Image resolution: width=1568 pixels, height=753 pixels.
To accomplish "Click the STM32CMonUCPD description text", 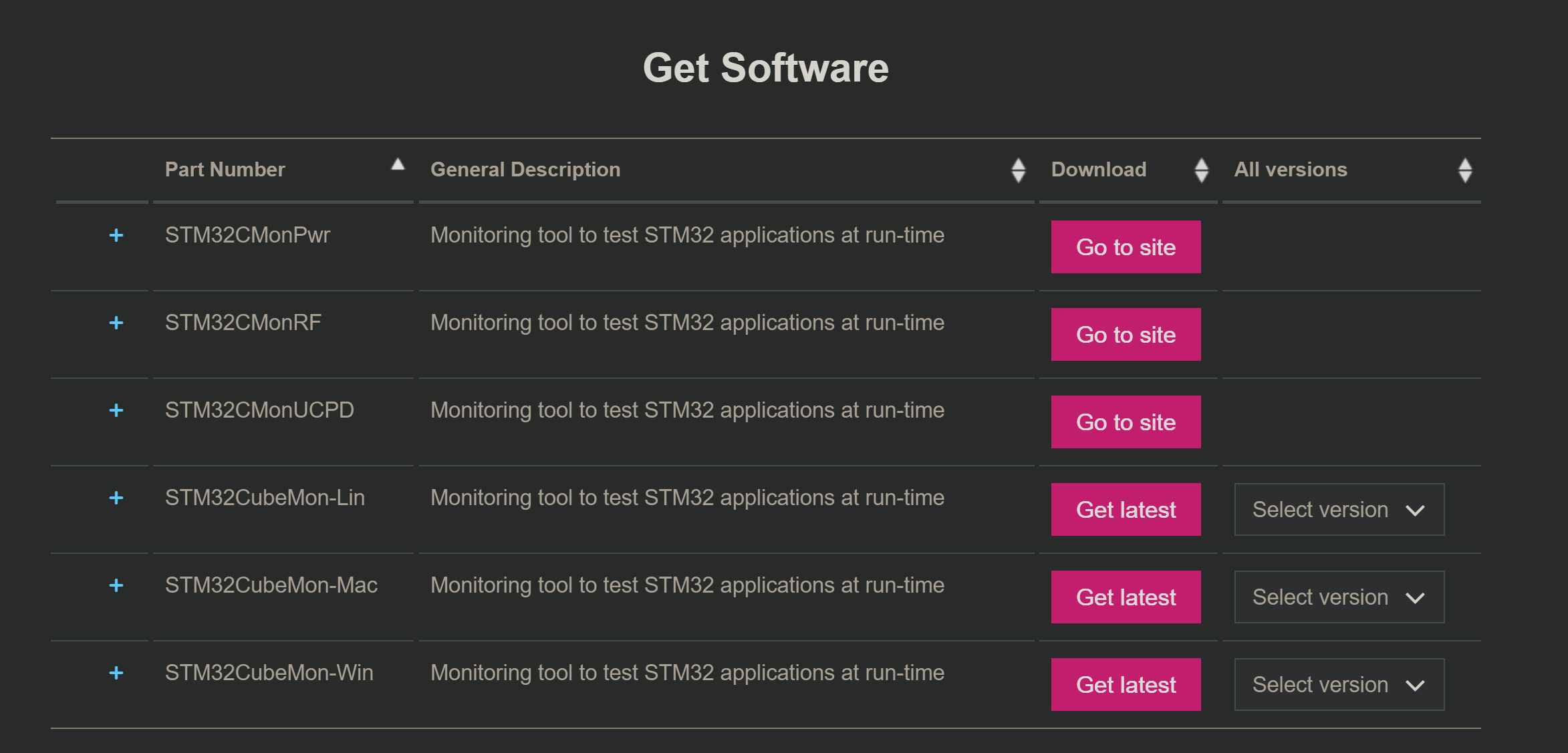I will tap(687, 410).
